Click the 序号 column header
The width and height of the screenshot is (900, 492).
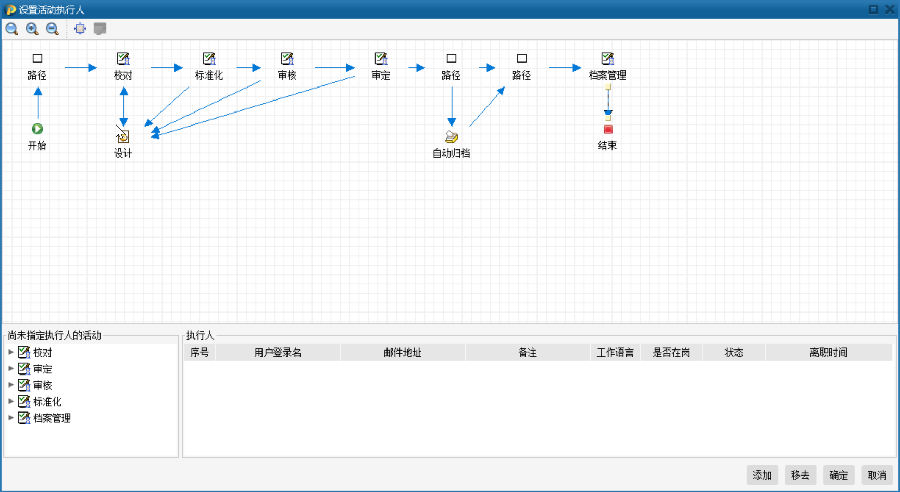[200, 352]
